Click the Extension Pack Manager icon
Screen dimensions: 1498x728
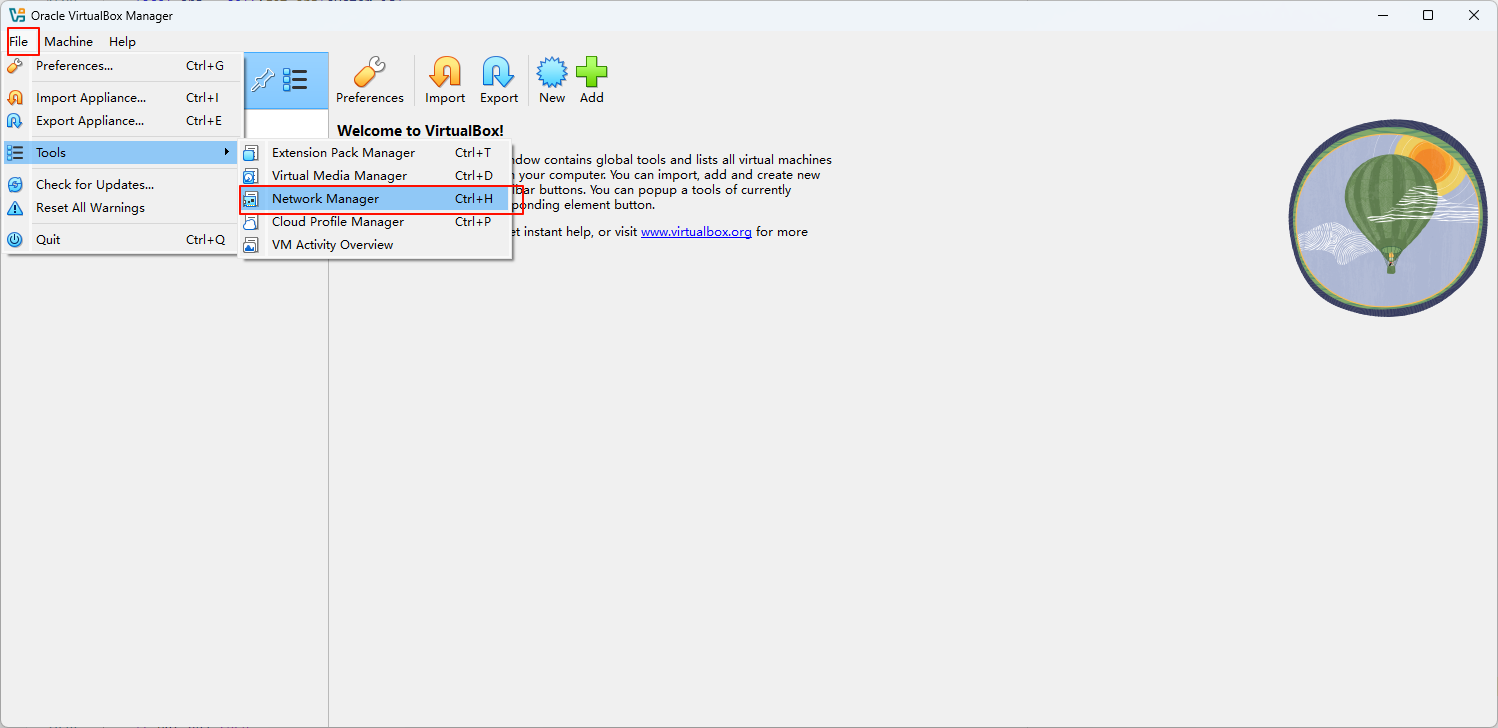tap(251, 153)
